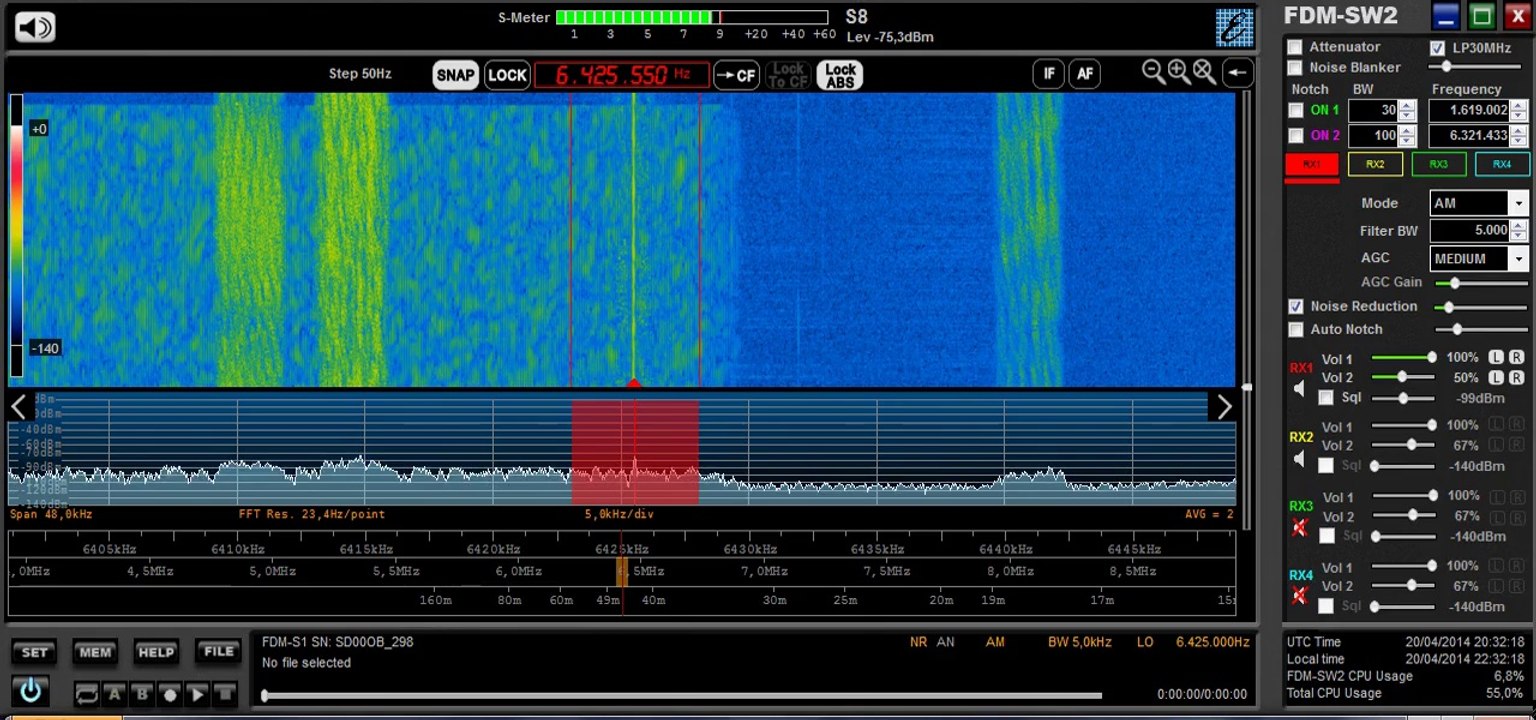Stop playback with the stop button
Screen dimensions: 1536x720
[x=225, y=694]
